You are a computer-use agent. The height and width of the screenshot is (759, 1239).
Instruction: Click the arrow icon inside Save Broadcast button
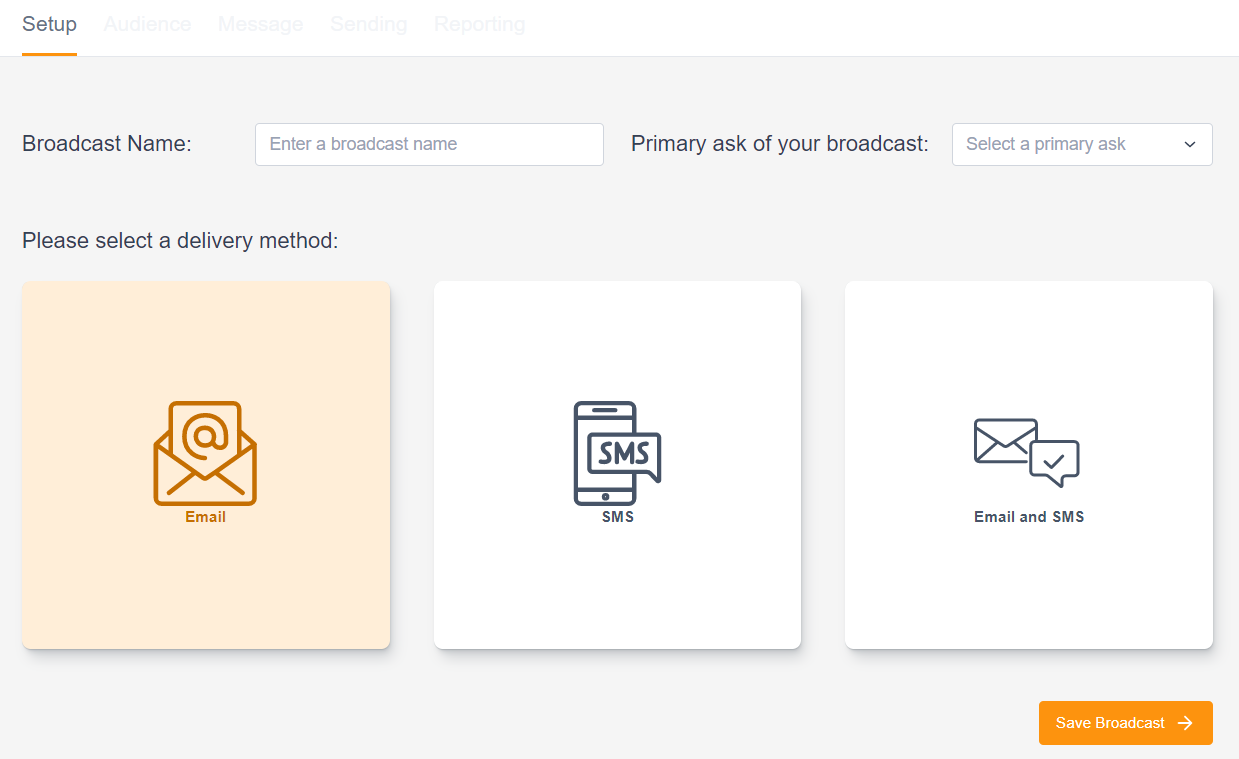[x=1186, y=722]
